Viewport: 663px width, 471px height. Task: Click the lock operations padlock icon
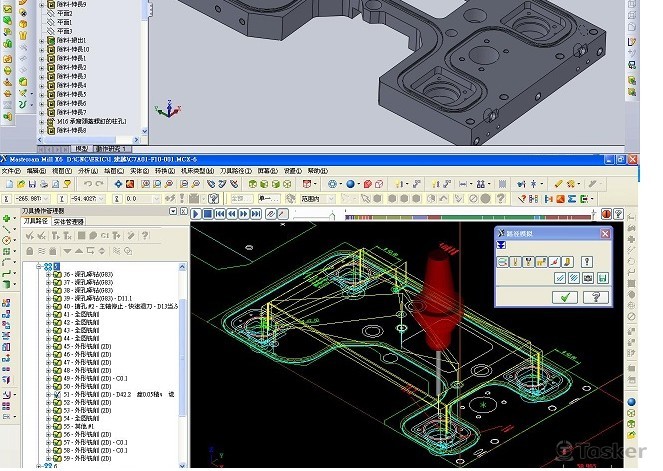tap(30, 251)
